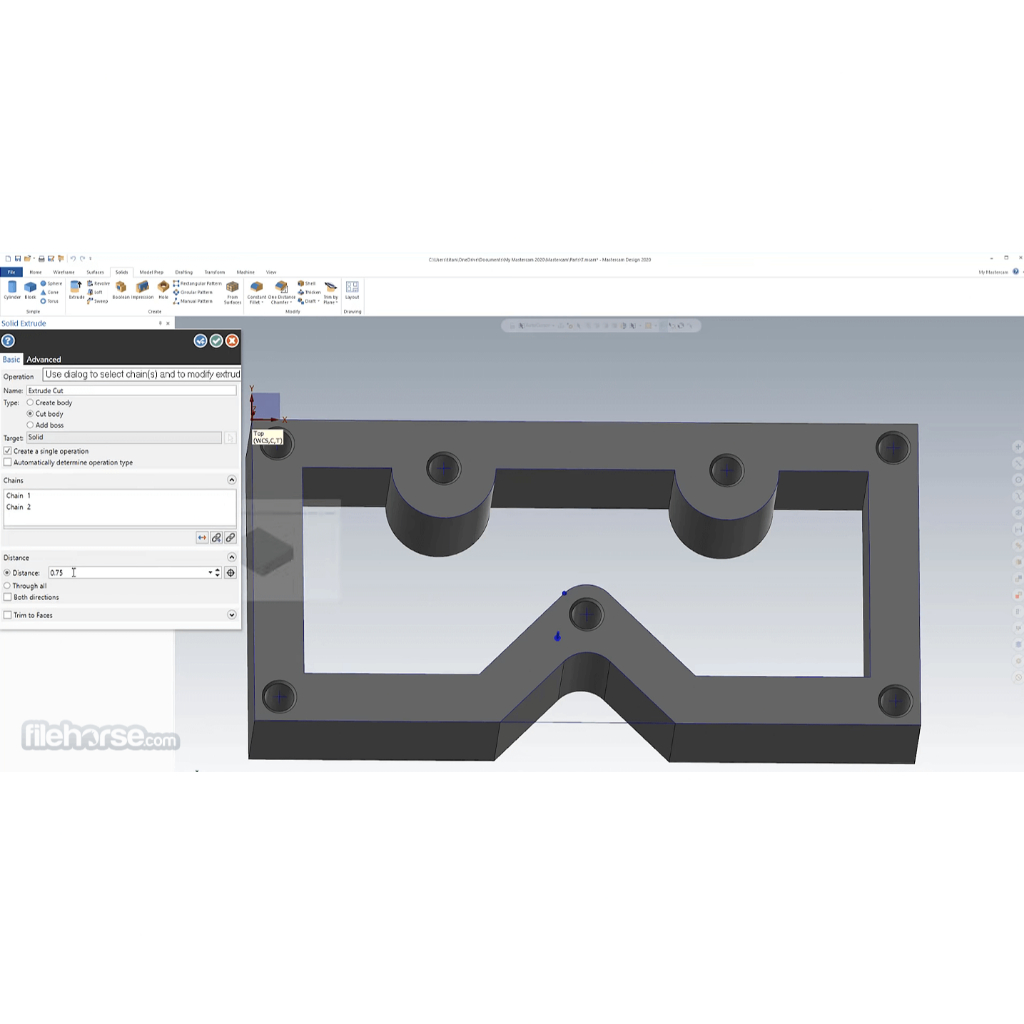Uncheck Create a single operation
This screenshot has width=1024, height=1024.
coord(8,451)
